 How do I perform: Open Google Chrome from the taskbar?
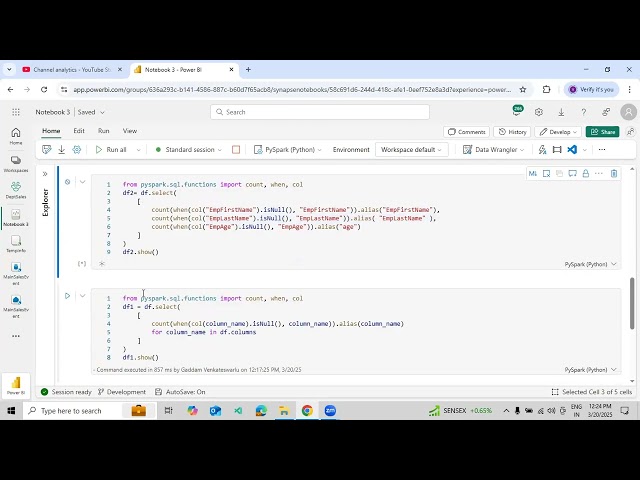click(307, 411)
